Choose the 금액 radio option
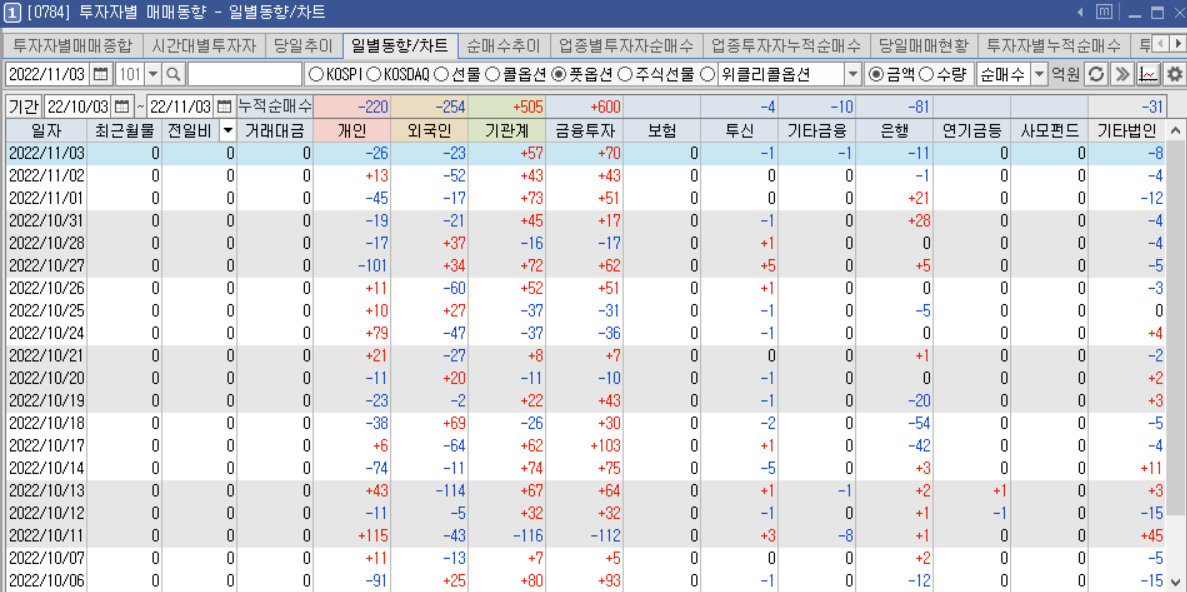The image size is (1187, 592). (875, 74)
